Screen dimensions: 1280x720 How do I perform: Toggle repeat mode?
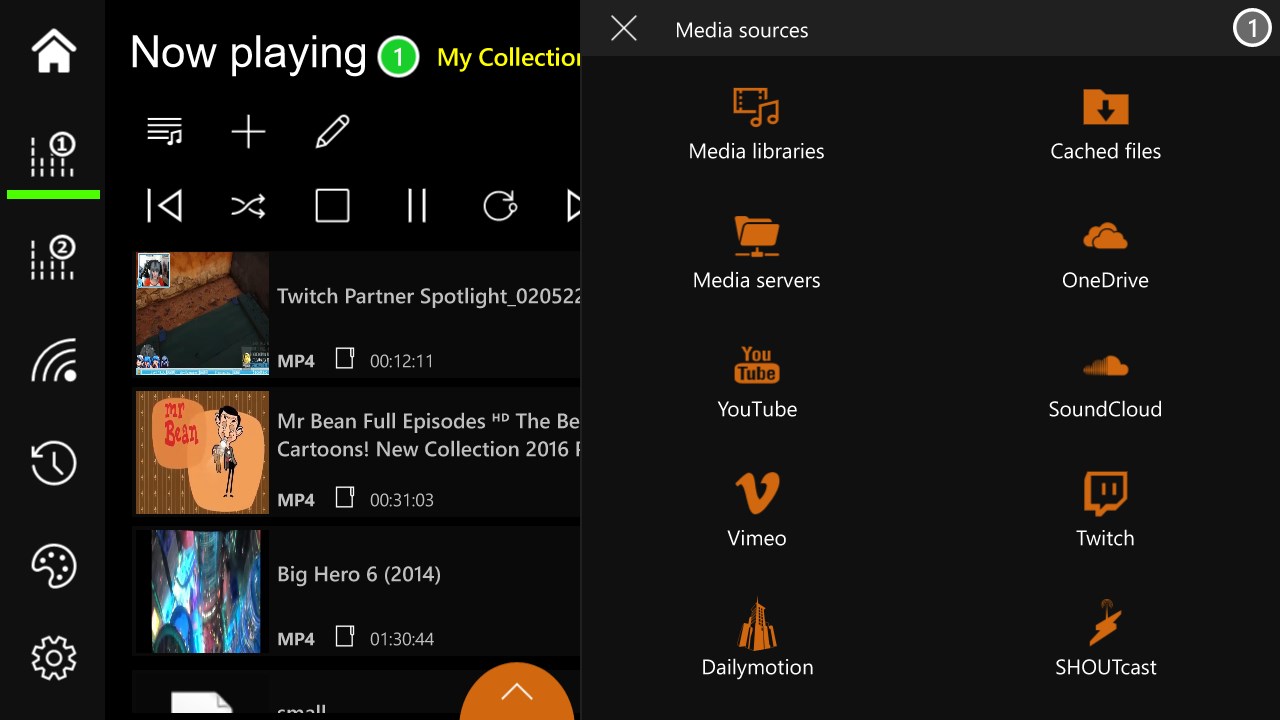point(500,206)
